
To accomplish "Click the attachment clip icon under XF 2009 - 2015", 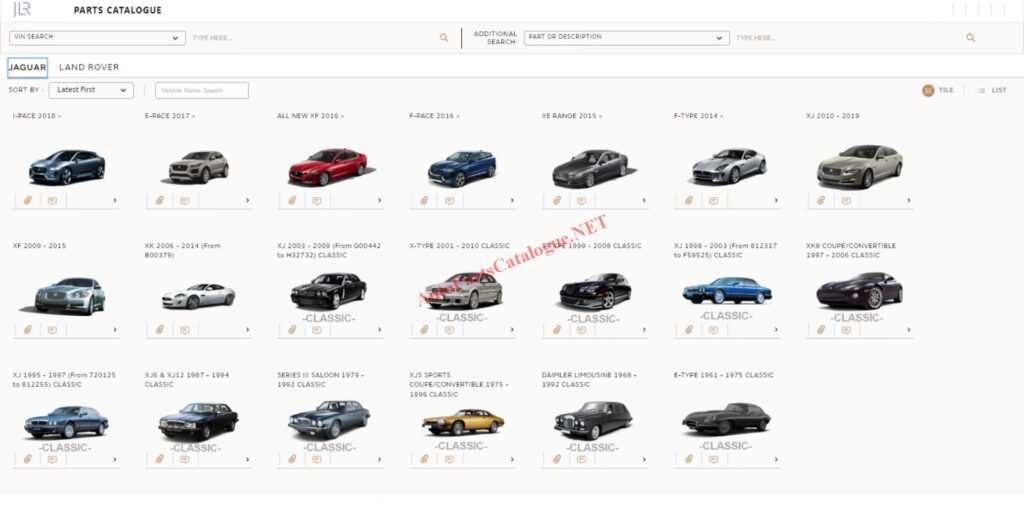I will (29, 330).
